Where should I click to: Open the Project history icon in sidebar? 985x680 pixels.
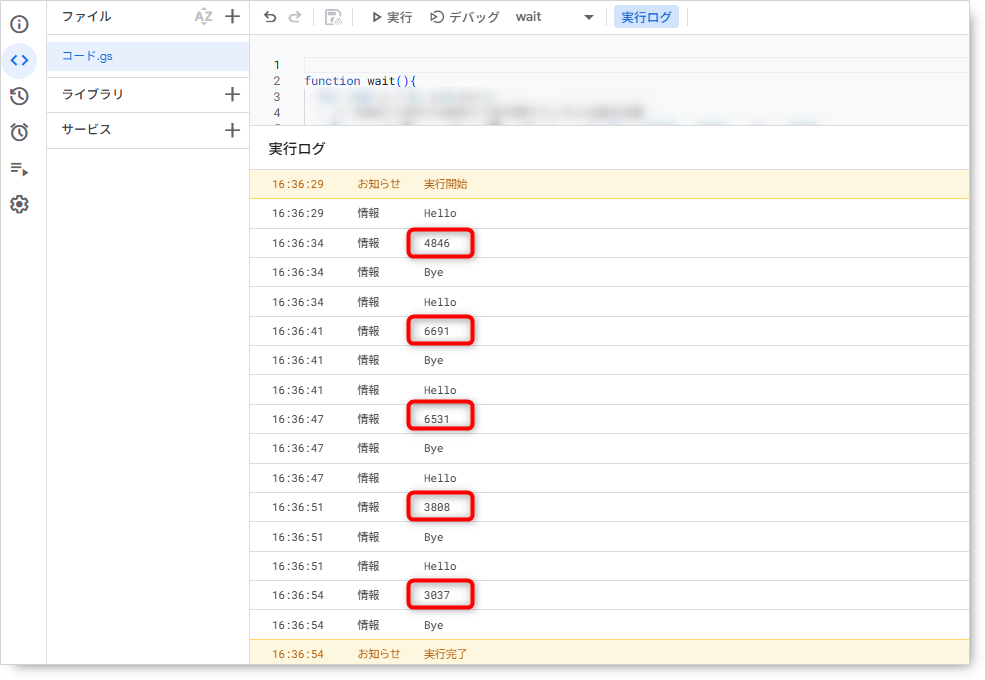tap(19, 96)
